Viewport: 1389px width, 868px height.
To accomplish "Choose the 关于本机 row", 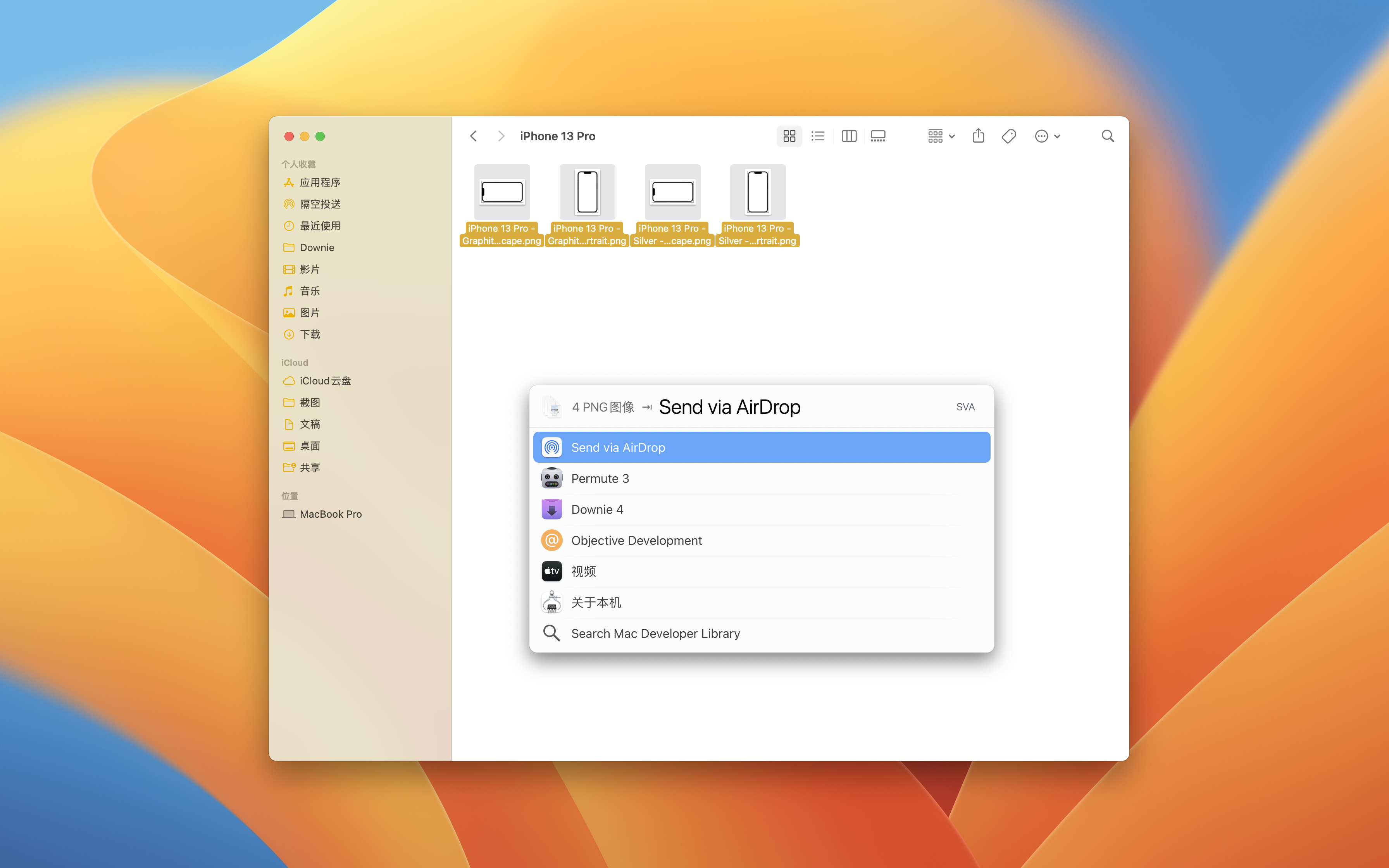I will coord(762,602).
